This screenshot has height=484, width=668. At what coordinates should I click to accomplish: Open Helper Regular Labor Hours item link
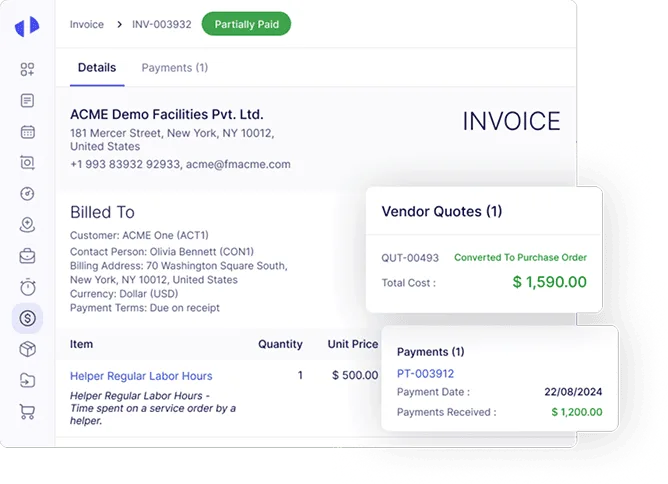141,376
